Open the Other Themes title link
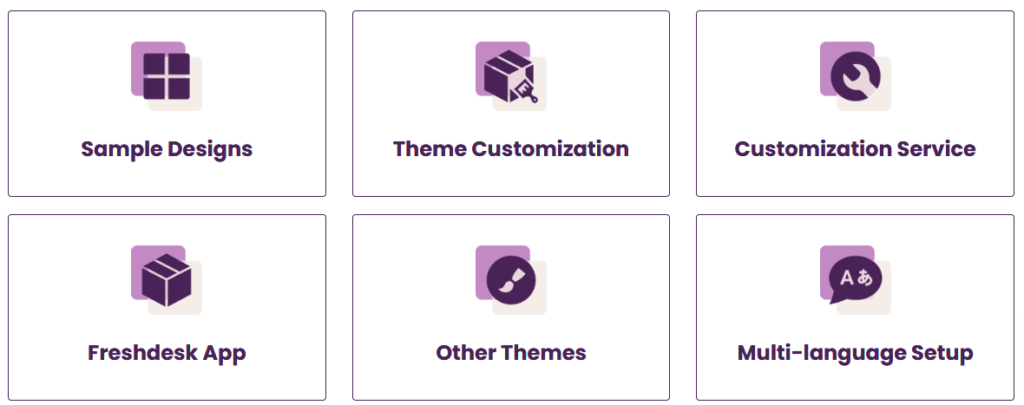The height and width of the screenshot is (405, 1024). tap(511, 353)
